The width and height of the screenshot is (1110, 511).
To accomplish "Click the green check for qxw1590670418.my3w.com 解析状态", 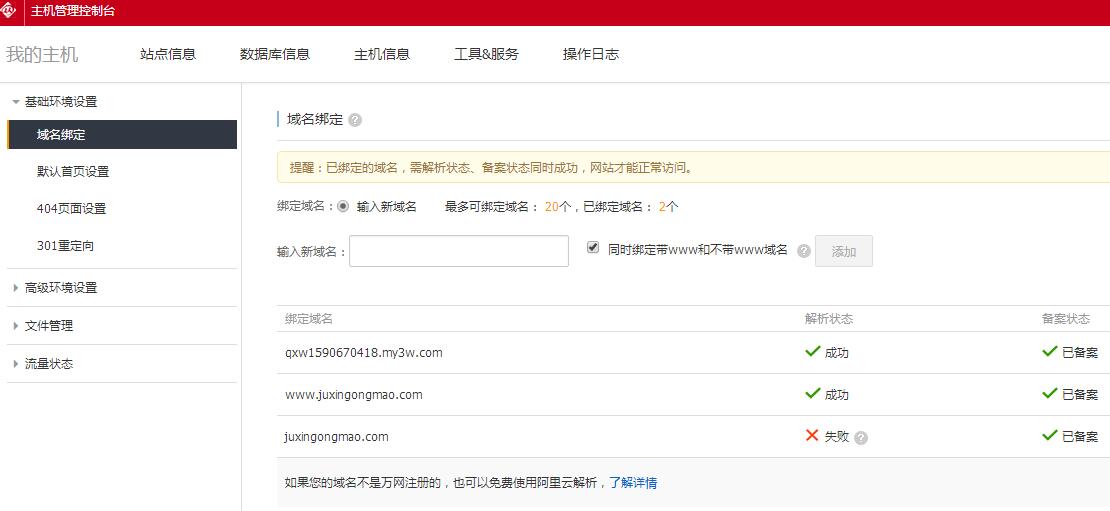I will [x=812, y=352].
